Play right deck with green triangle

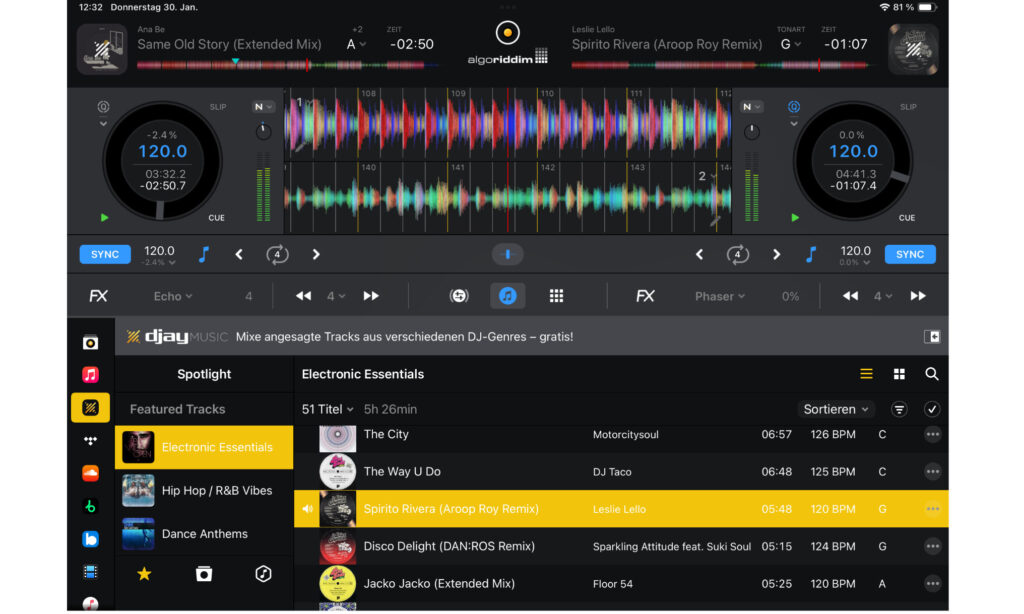click(x=795, y=218)
